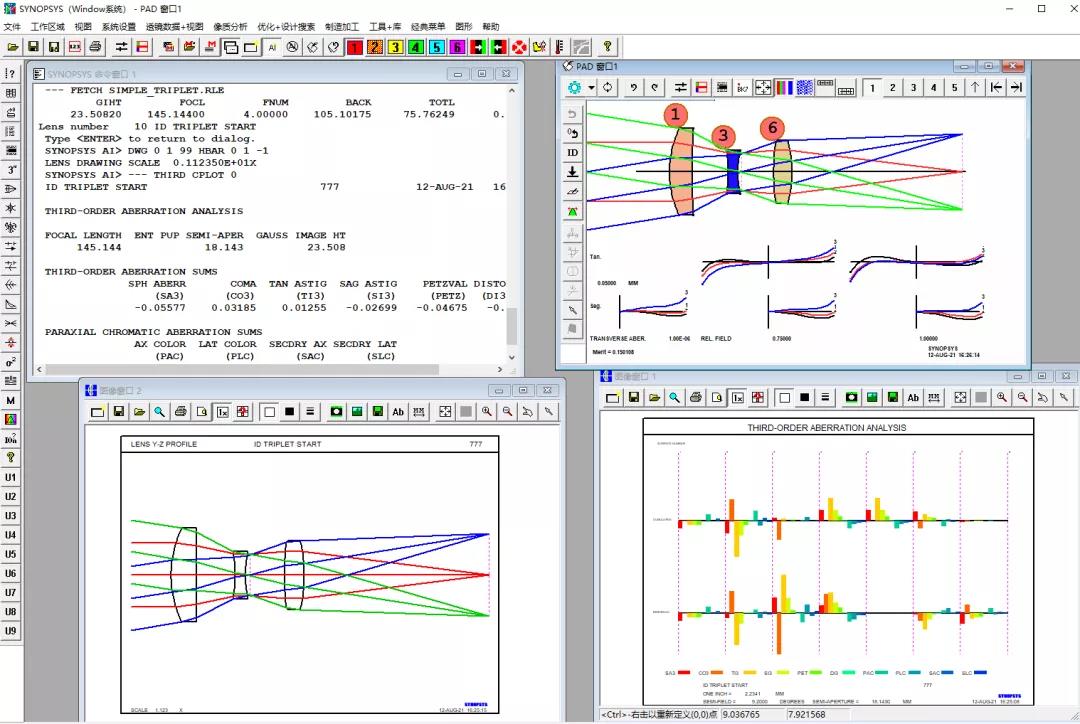Click the open file icon in main toolbar
Screen dimensions: 1080x724
pyautogui.click(x=12, y=47)
